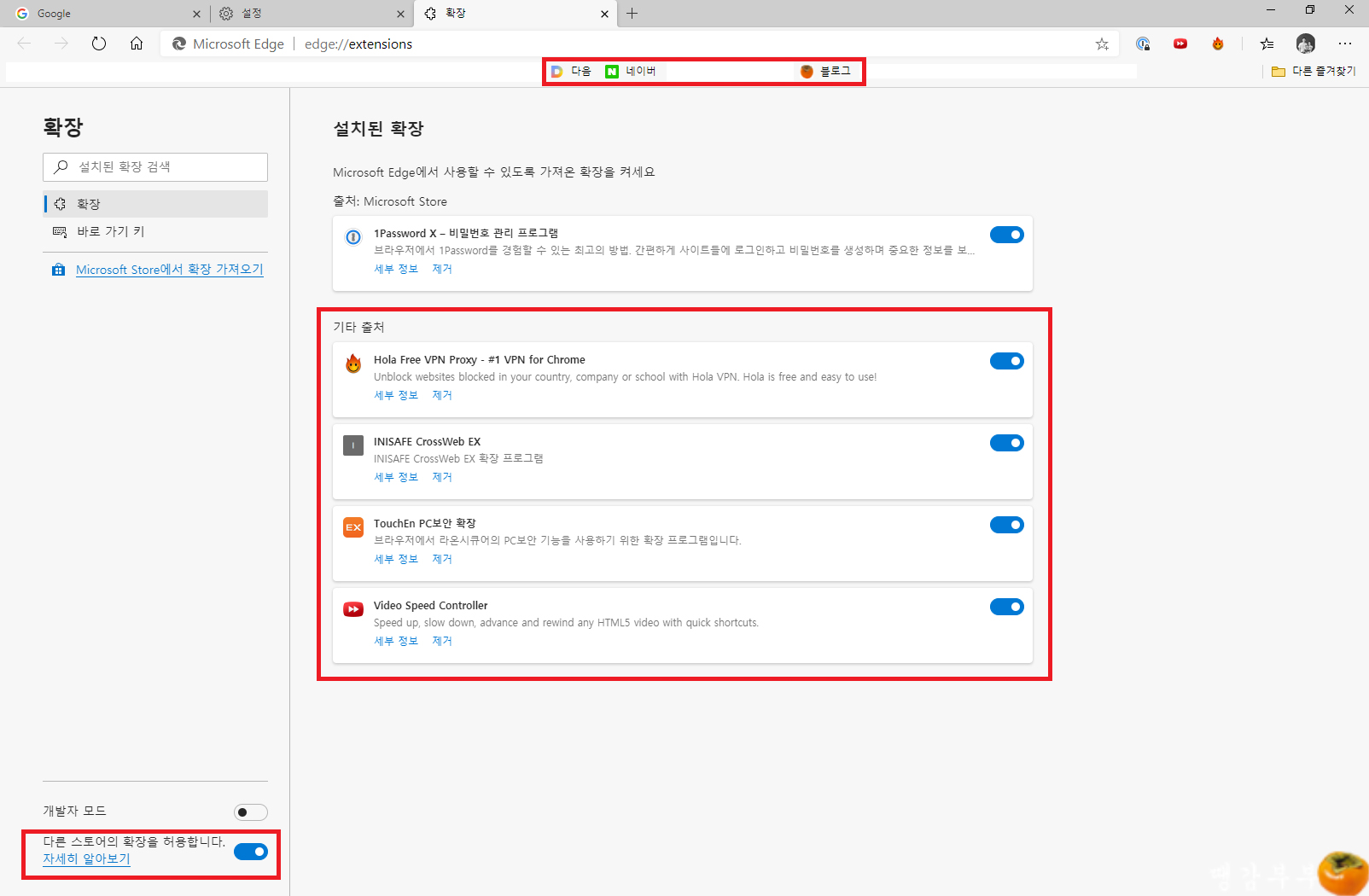Open 세부 정보 for Video Speed Controller
This screenshot has width=1369, height=896.
[x=396, y=641]
